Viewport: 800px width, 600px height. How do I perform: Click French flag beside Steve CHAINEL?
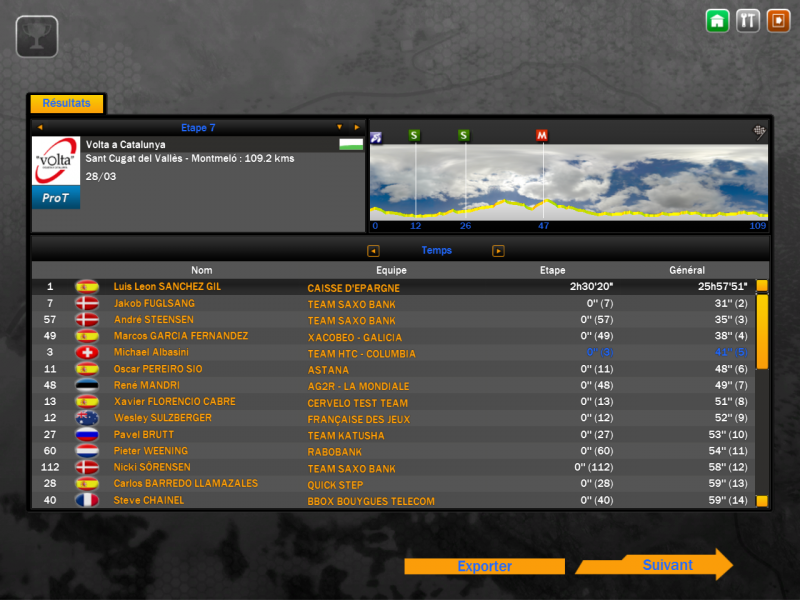(87, 501)
